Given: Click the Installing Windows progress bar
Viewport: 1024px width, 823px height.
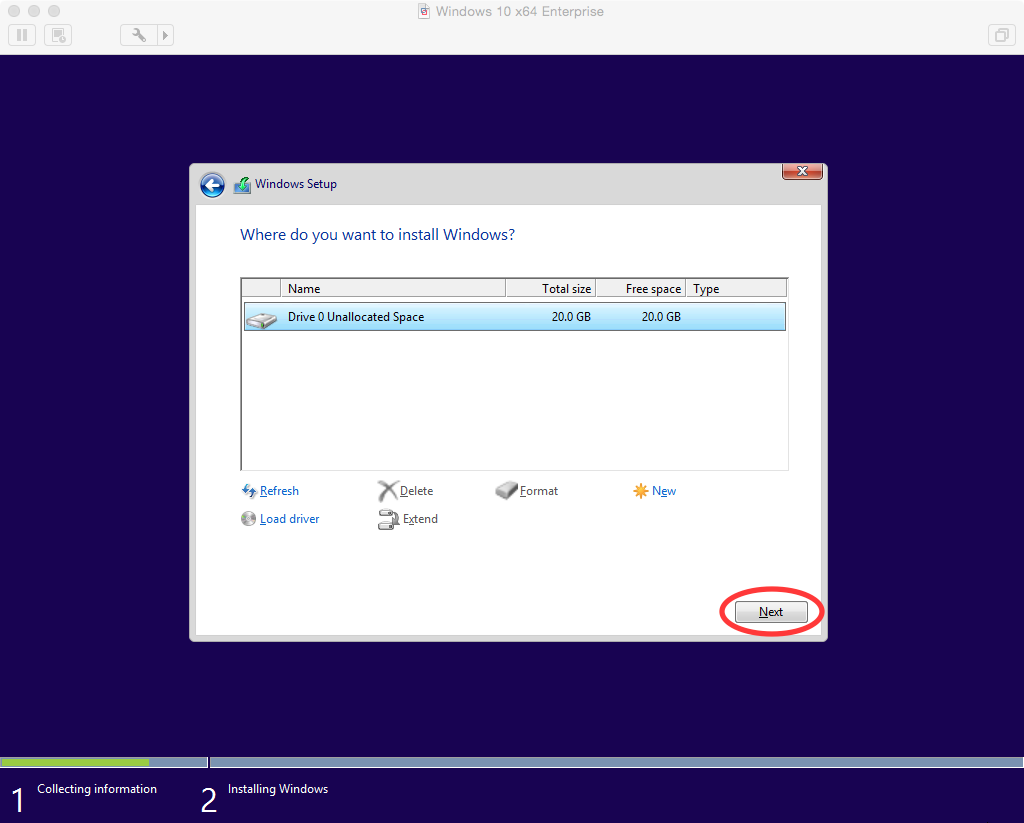Looking at the screenshot, I should coord(616,762).
